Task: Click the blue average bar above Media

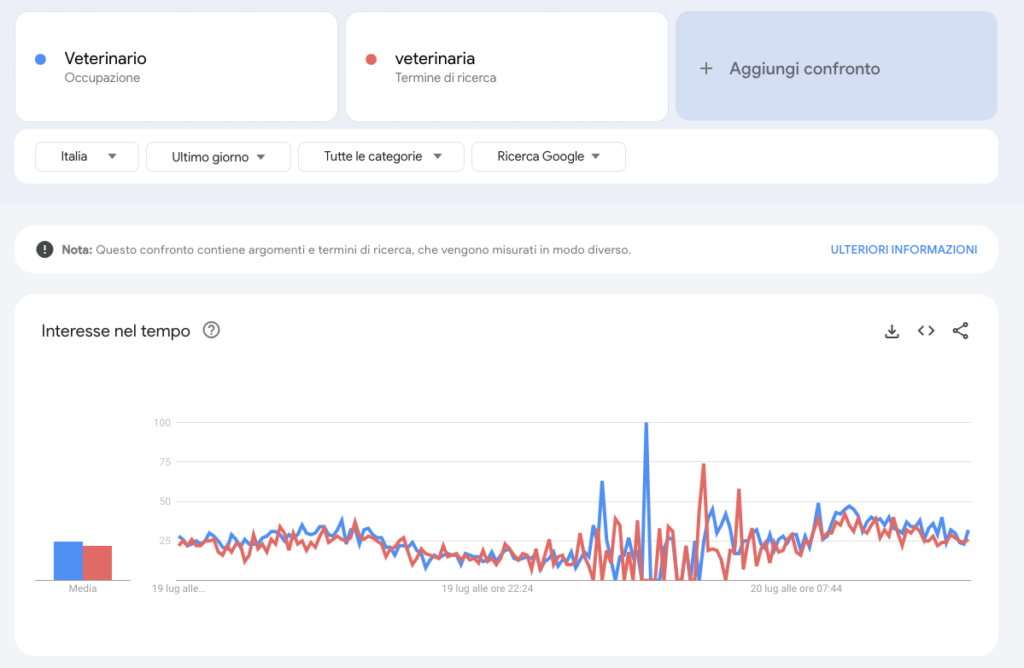Action: point(67,560)
